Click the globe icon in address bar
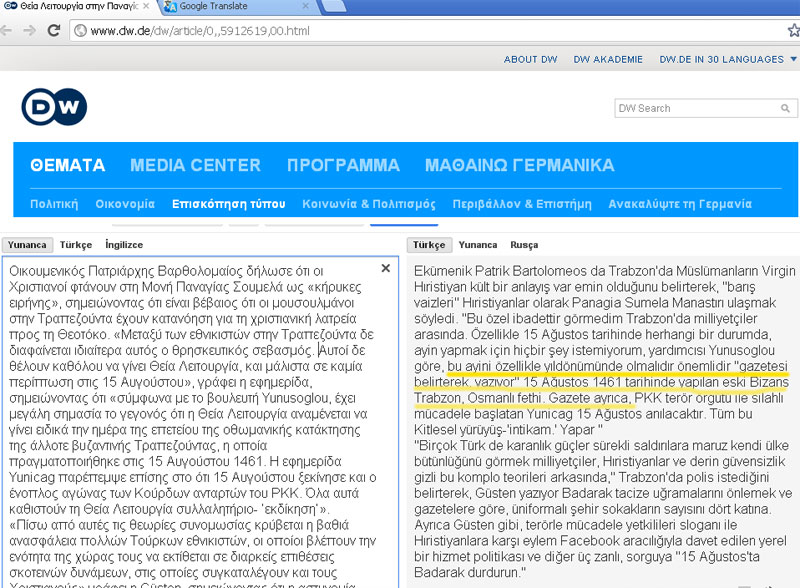The height and width of the screenshot is (588, 800). point(80,31)
